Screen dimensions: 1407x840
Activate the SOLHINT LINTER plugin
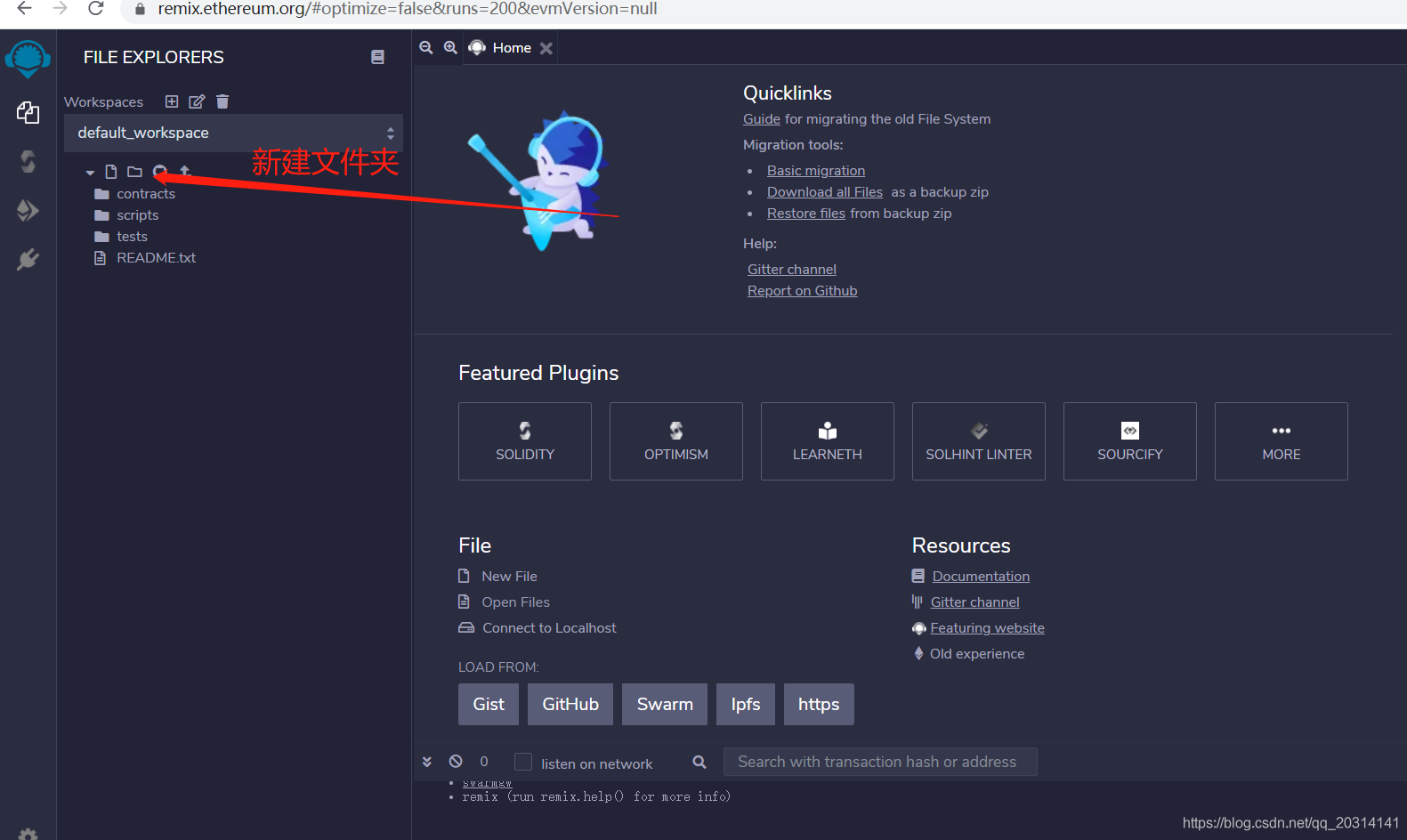(x=979, y=441)
